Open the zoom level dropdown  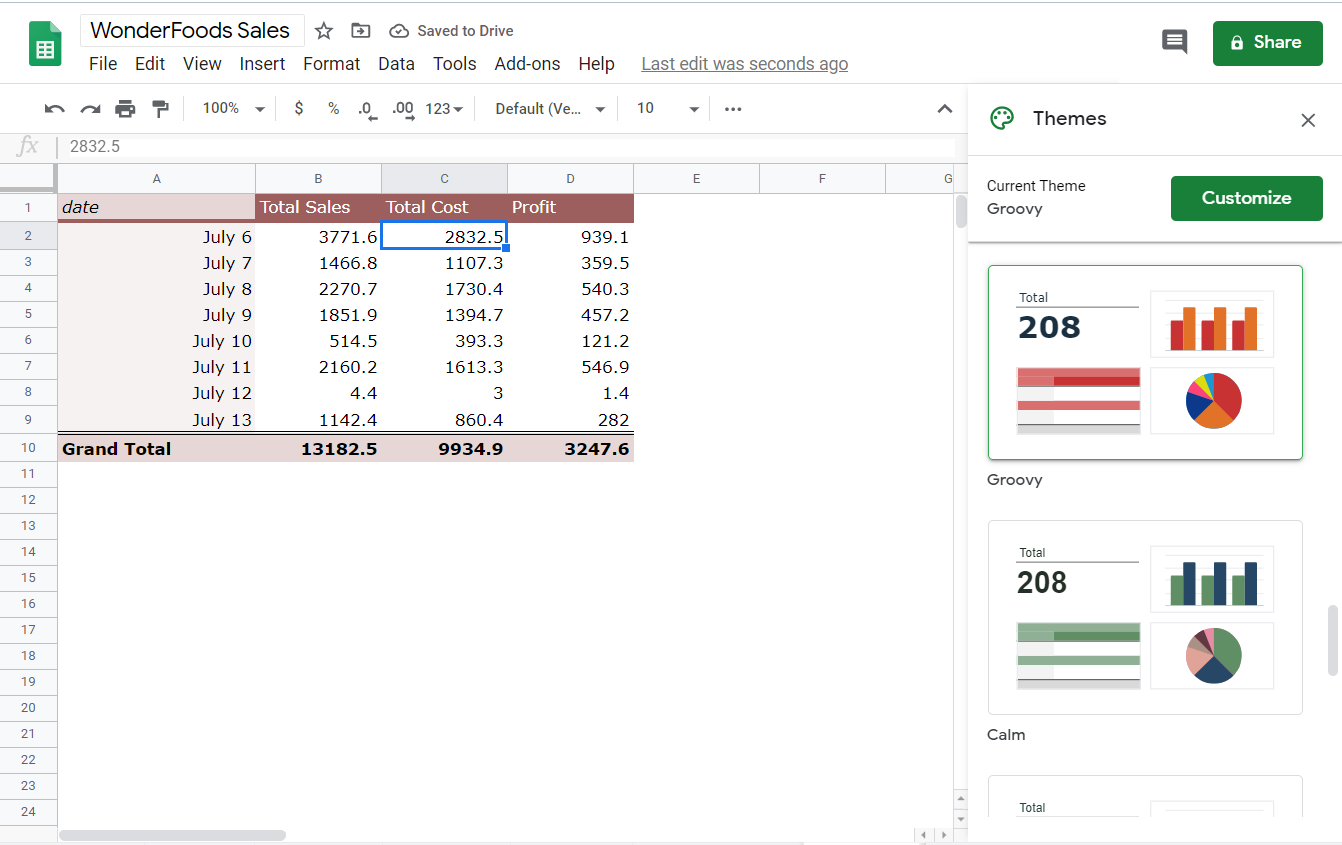tap(231, 108)
